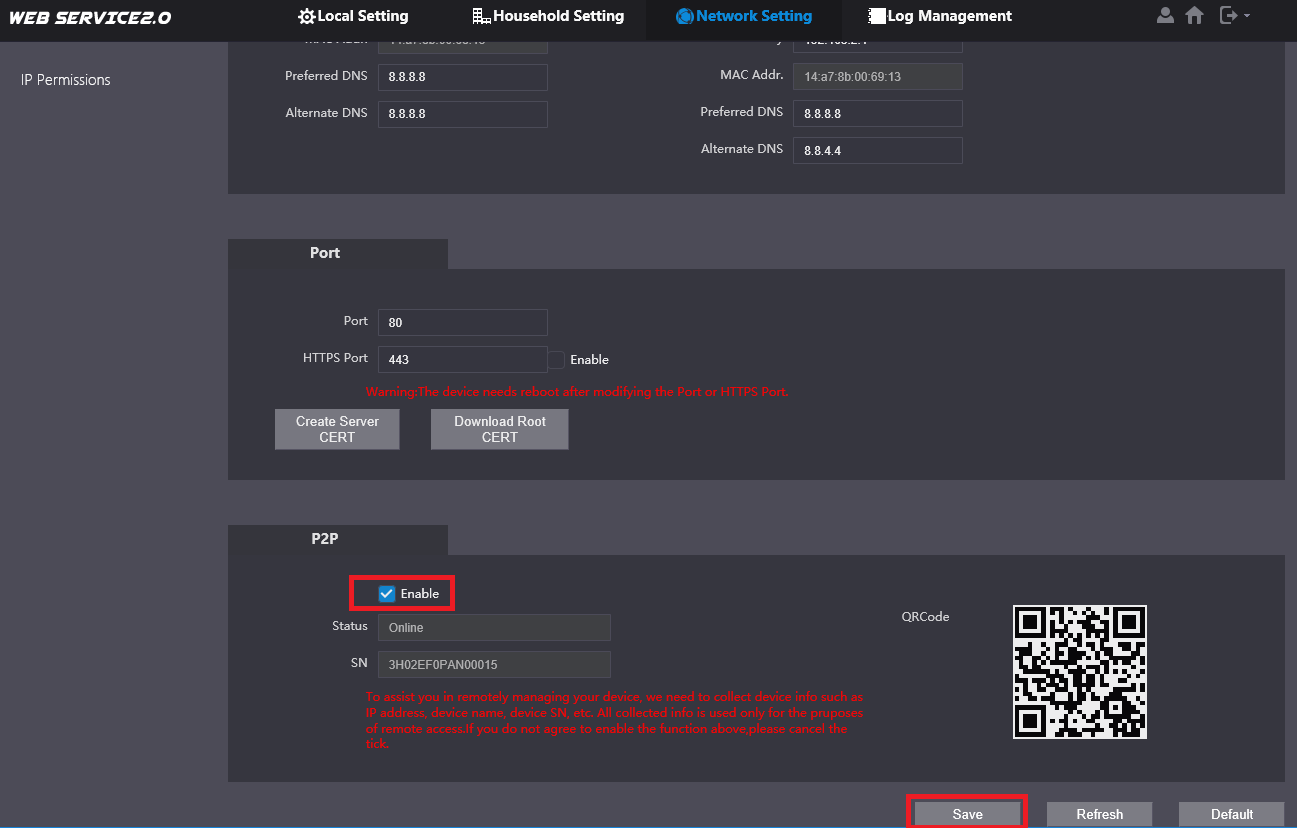The height and width of the screenshot is (828, 1297).
Task: Enable the HTTPS Port checkbox
Action: (x=556, y=359)
